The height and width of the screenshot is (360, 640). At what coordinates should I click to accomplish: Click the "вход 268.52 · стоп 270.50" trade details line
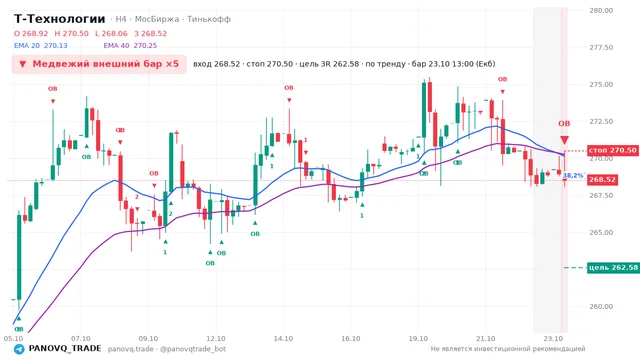click(x=344, y=64)
